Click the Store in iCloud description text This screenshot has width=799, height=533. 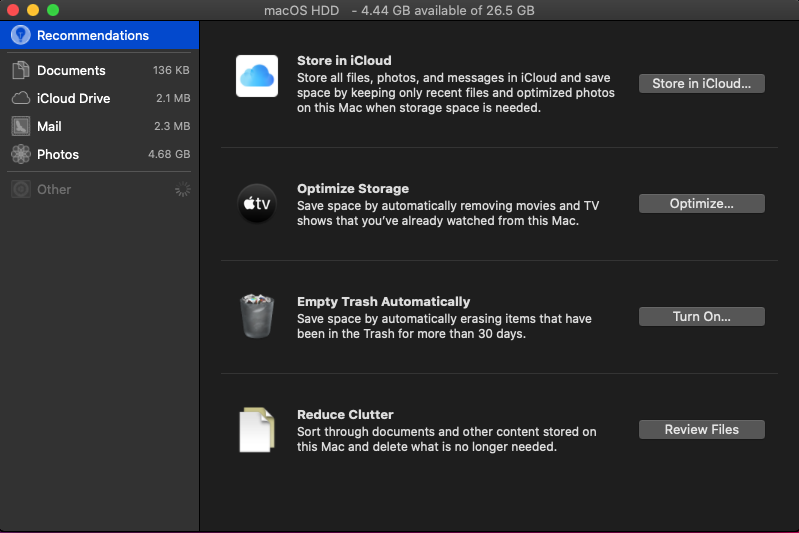[456, 93]
